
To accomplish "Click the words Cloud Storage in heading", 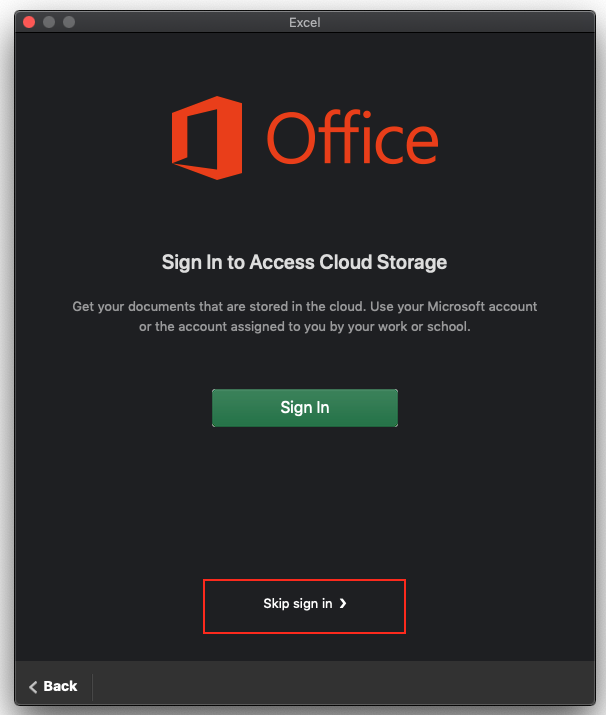I will (x=383, y=262).
